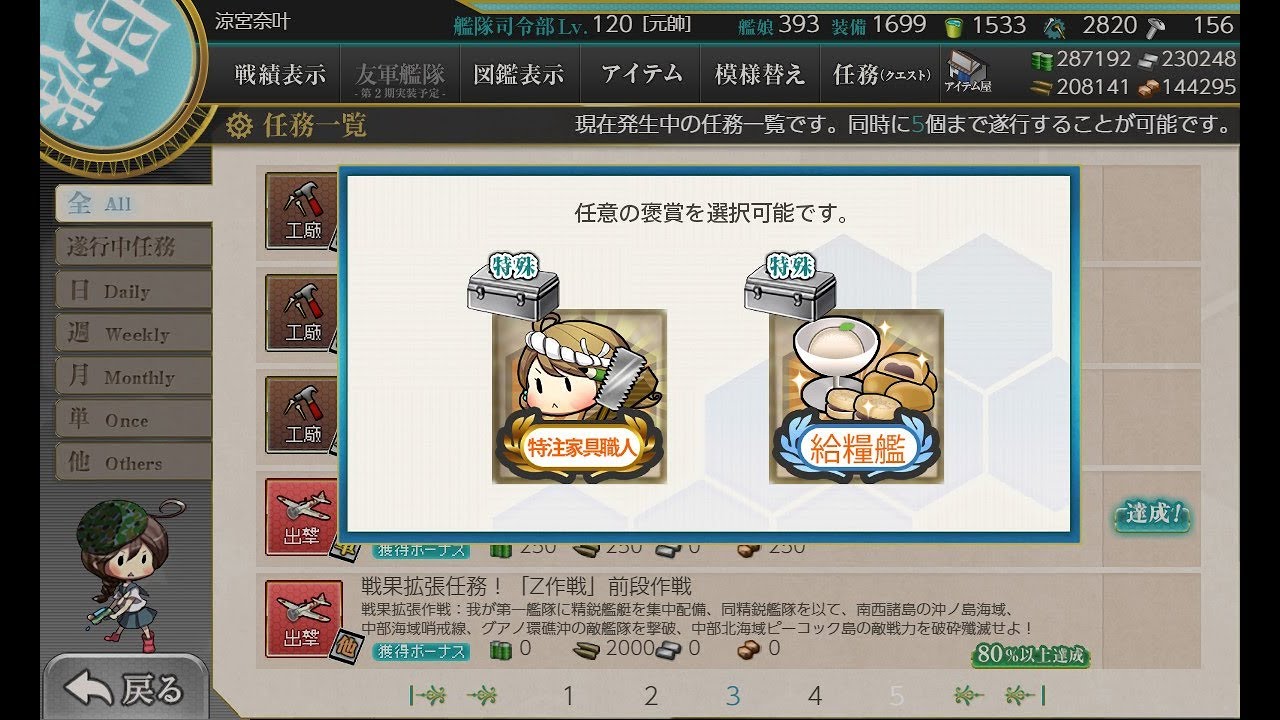The image size is (1280, 720).
Task: Show only 遂行中任務 quests
Action: pyautogui.click(x=132, y=247)
